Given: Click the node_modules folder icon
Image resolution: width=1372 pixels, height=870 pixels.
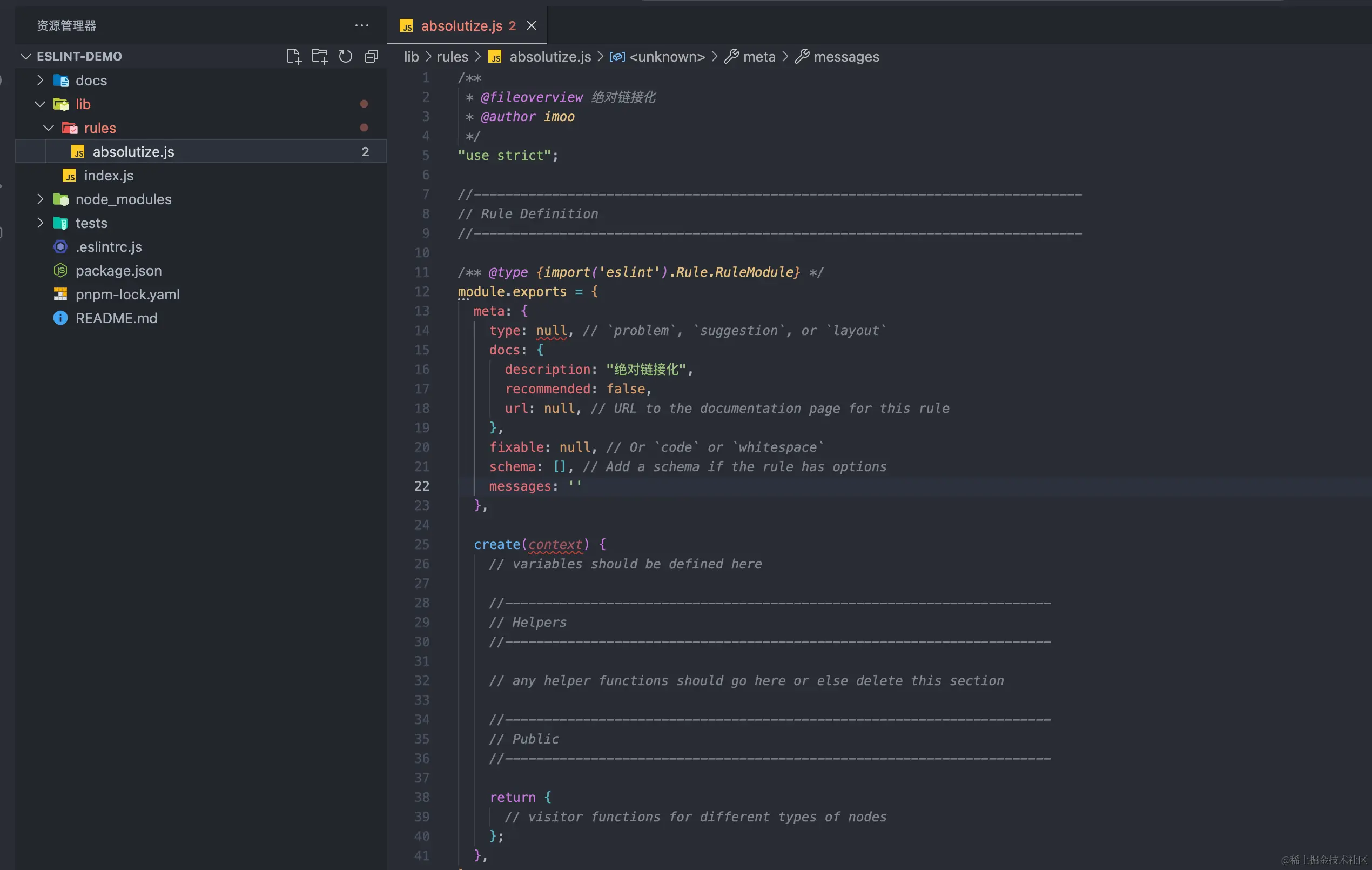Looking at the screenshot, I should (x=60, y=199).
